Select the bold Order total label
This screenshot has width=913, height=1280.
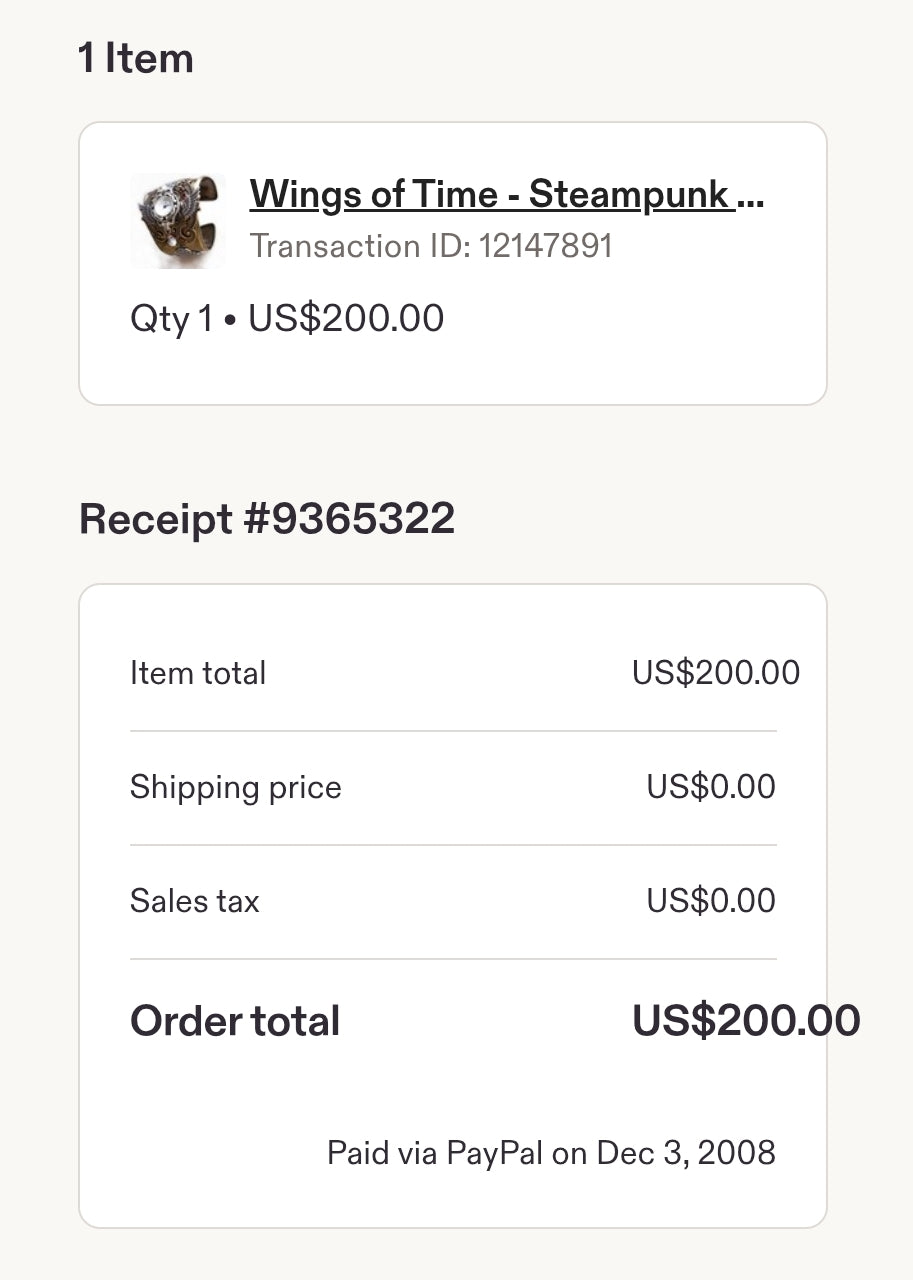235,1021
